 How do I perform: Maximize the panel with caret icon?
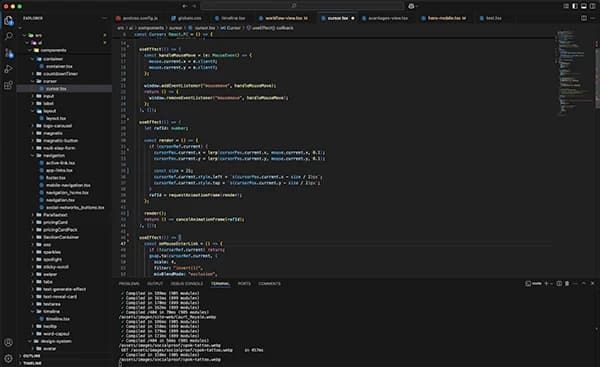584,284
